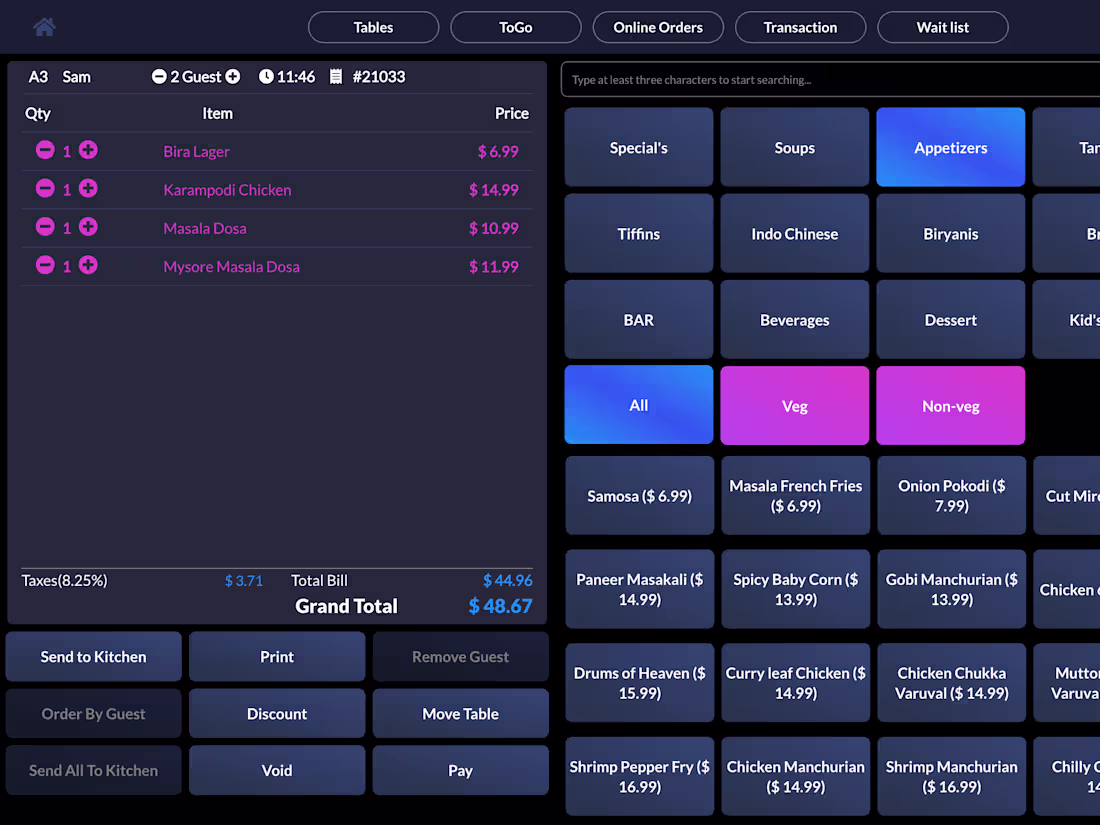Click Send All To Kitchen
The height and width of the screenshot is (825, 1100).
pyautogui.click(x=93, y=770)
